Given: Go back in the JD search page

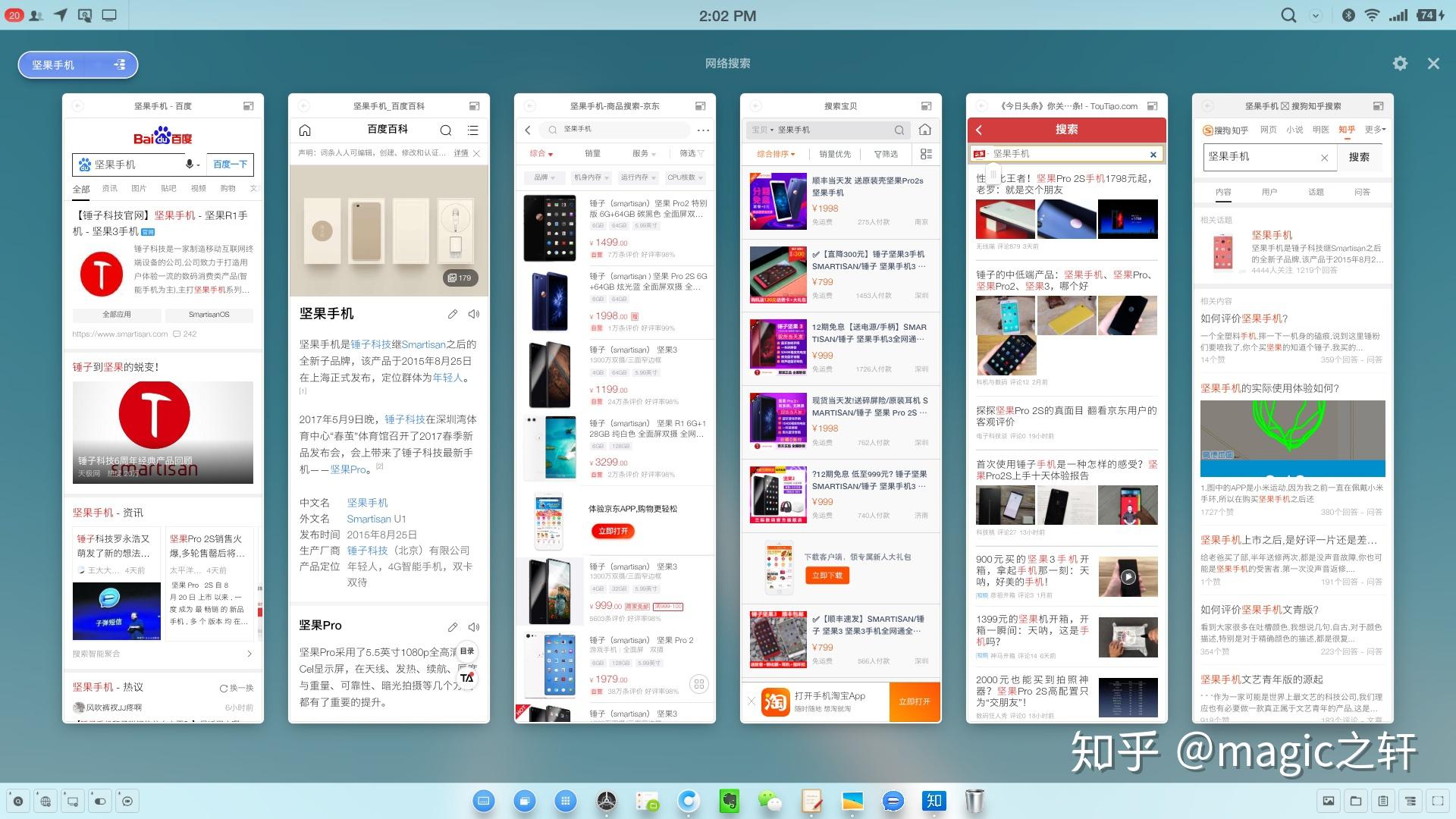Looking at the screenshot, I should tap(528, 130).
